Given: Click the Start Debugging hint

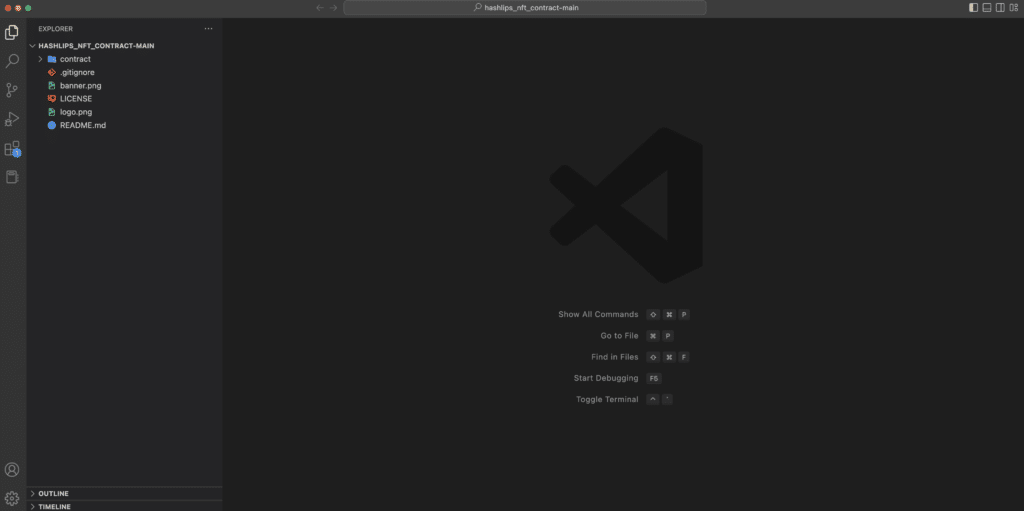Looking at the screenshot, I should coord(606,378).
